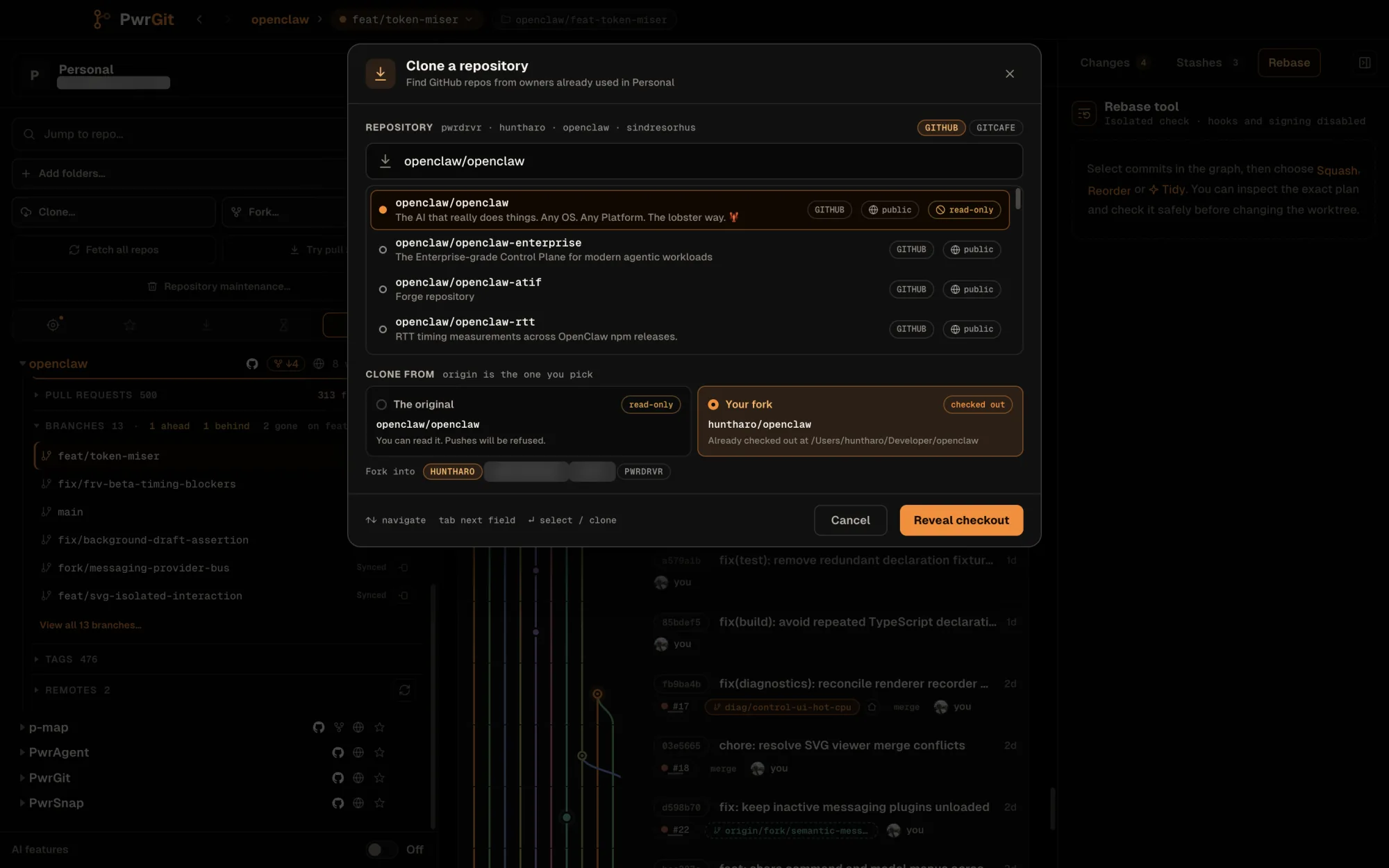
Task: Expand the p-map repository
Action: point(22,728)
